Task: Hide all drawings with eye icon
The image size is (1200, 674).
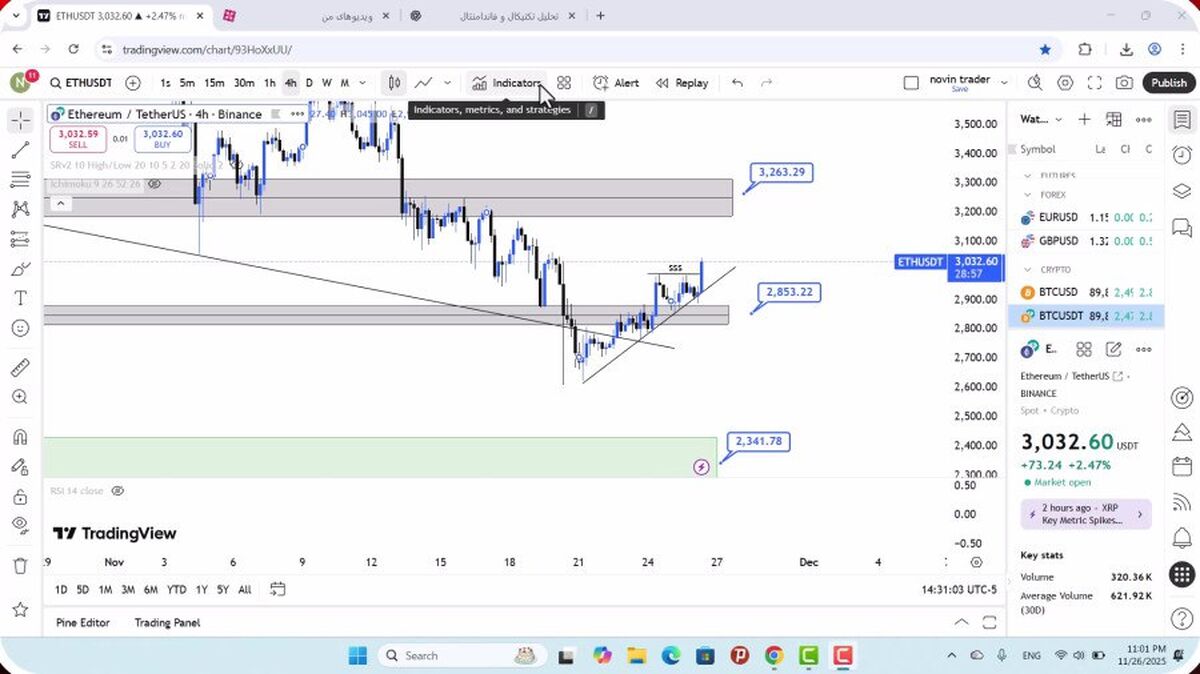Action: pos(20,525)
